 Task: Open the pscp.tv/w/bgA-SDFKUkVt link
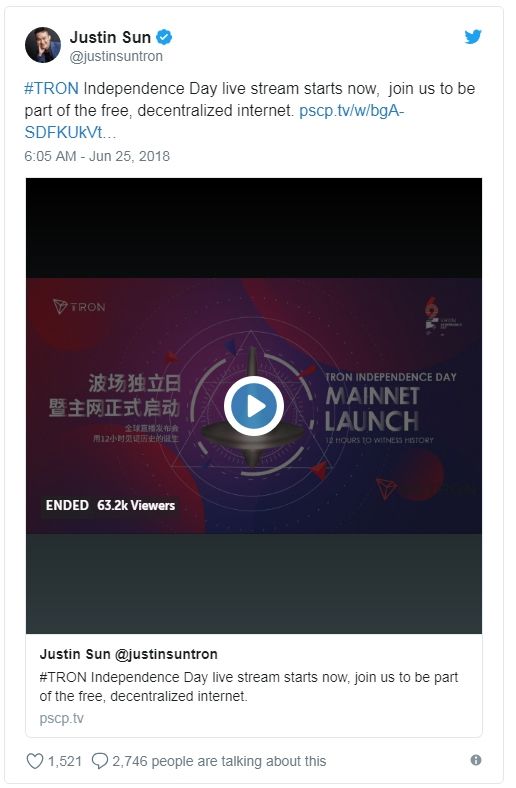coord(214,121)
